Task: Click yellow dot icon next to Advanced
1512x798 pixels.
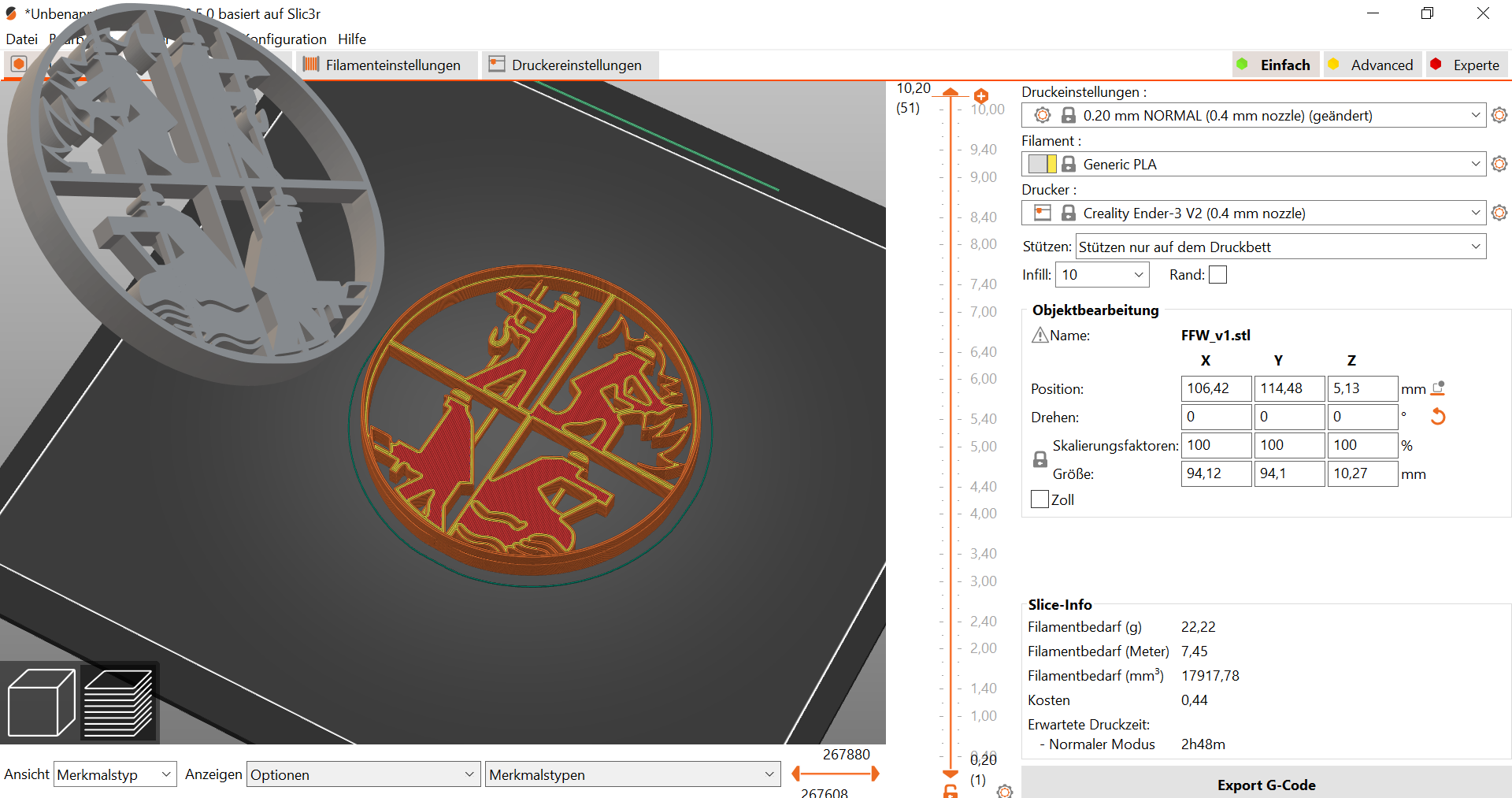Action: tap(1333, 64)
